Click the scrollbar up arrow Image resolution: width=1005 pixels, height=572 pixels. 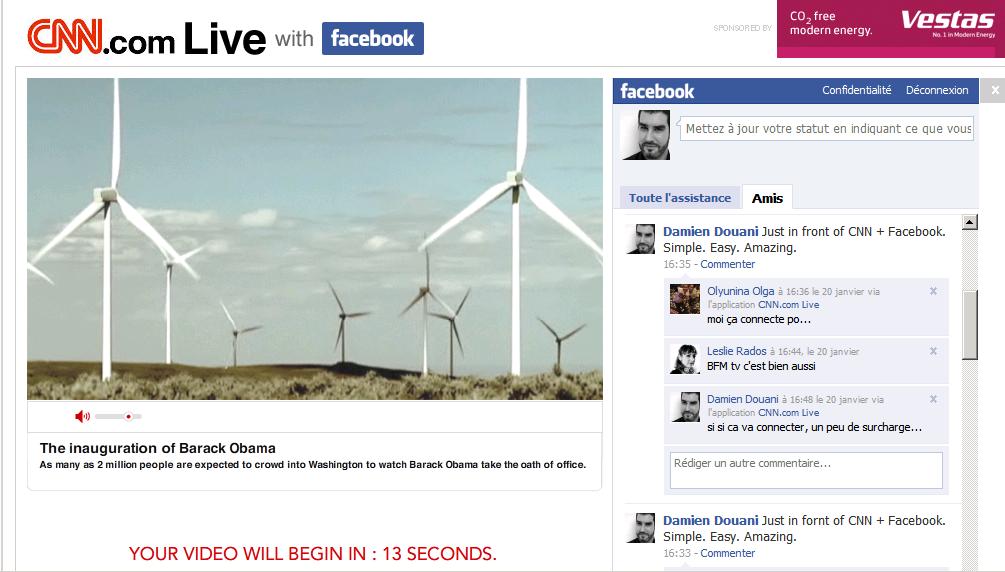(x=970, y=222)
